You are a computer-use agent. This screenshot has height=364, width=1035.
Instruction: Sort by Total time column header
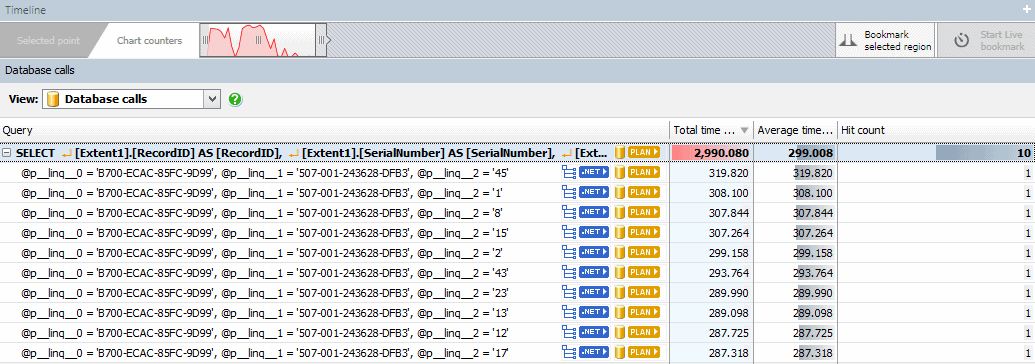(711, 130)
